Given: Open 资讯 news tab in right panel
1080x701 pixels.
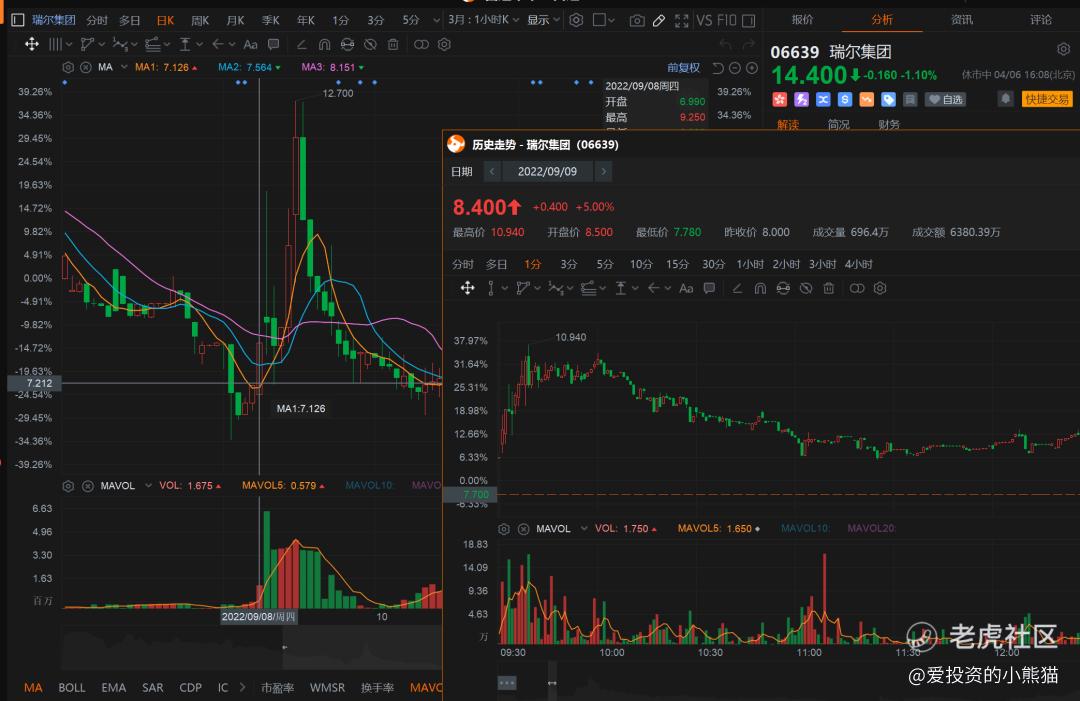Looking at the screenshot, I should tap(962, 19).
